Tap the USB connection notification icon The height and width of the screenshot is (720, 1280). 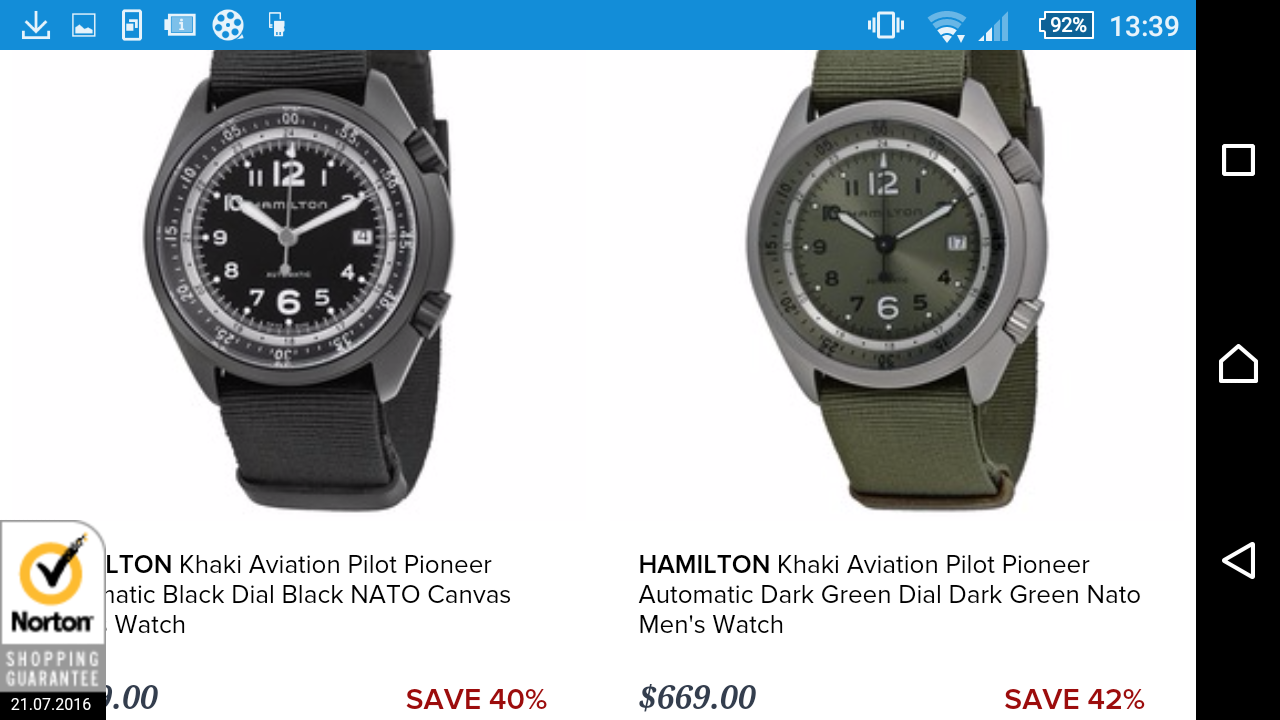277,25
